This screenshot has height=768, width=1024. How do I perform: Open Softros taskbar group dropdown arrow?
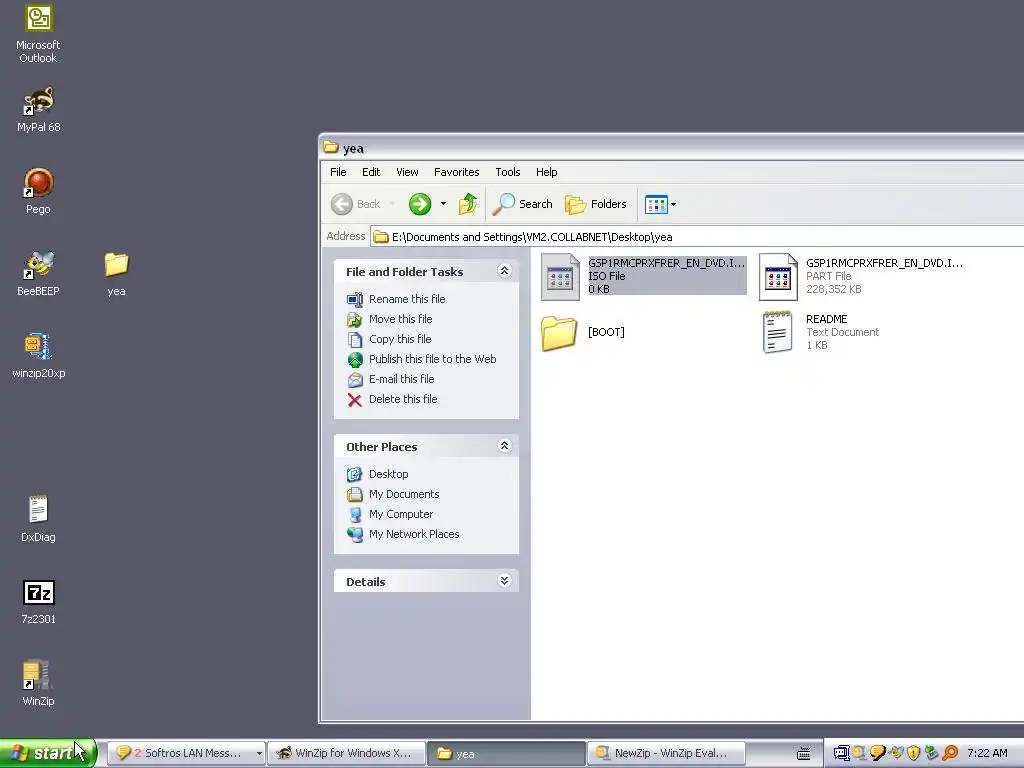pyautogui.click(x=259, y=754)
